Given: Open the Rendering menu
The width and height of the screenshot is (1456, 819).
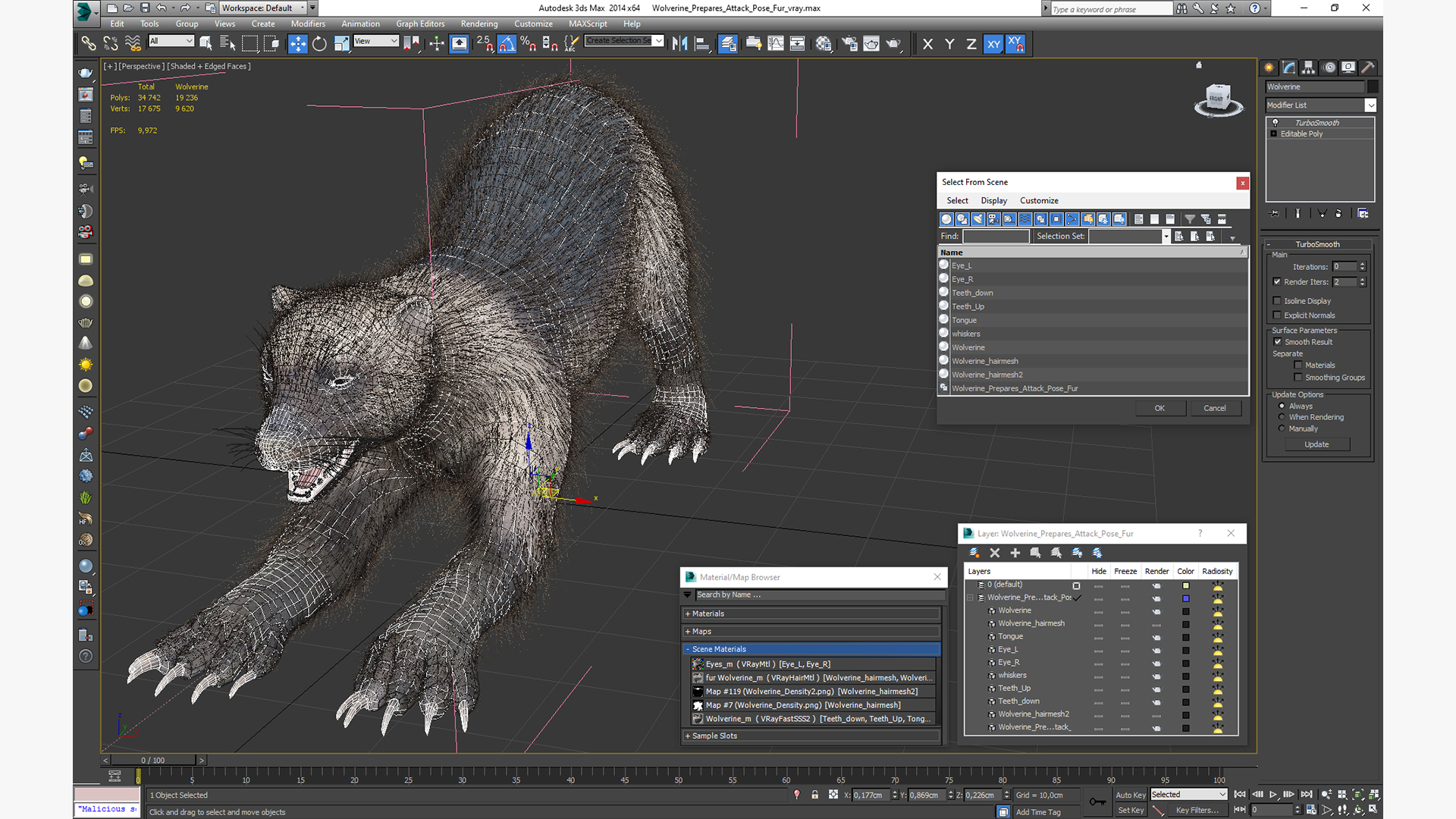Looking at the screenshot, I should [x=479, y=24].
